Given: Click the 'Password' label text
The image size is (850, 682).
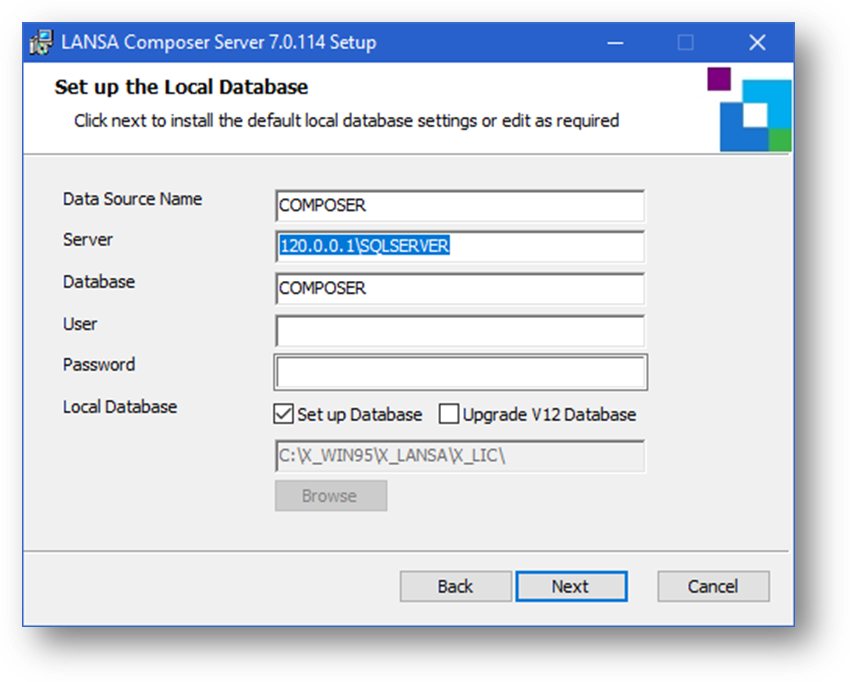Looking at the screenshot, I should (99, 365).
